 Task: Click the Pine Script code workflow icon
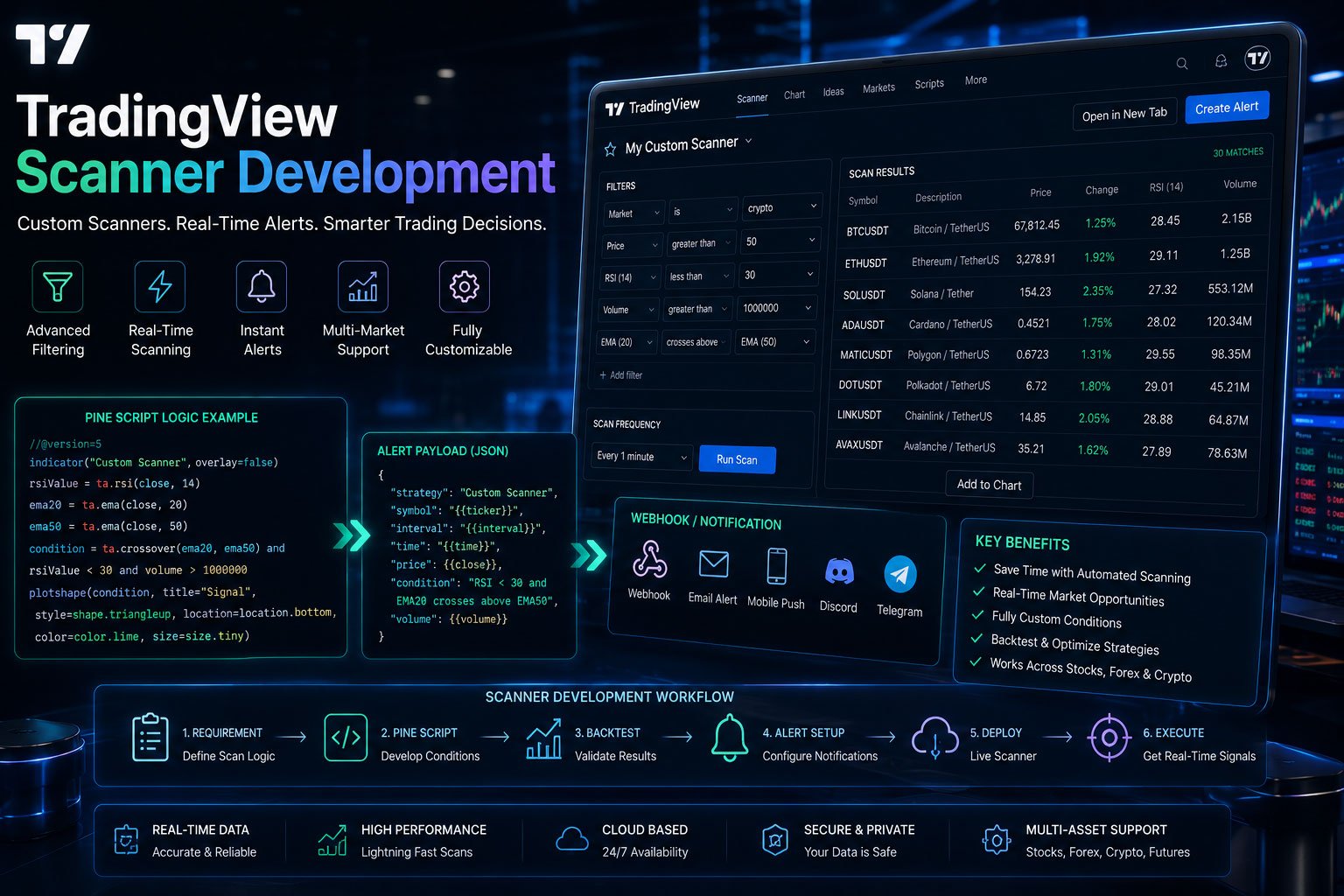click(x=346, y=738)
